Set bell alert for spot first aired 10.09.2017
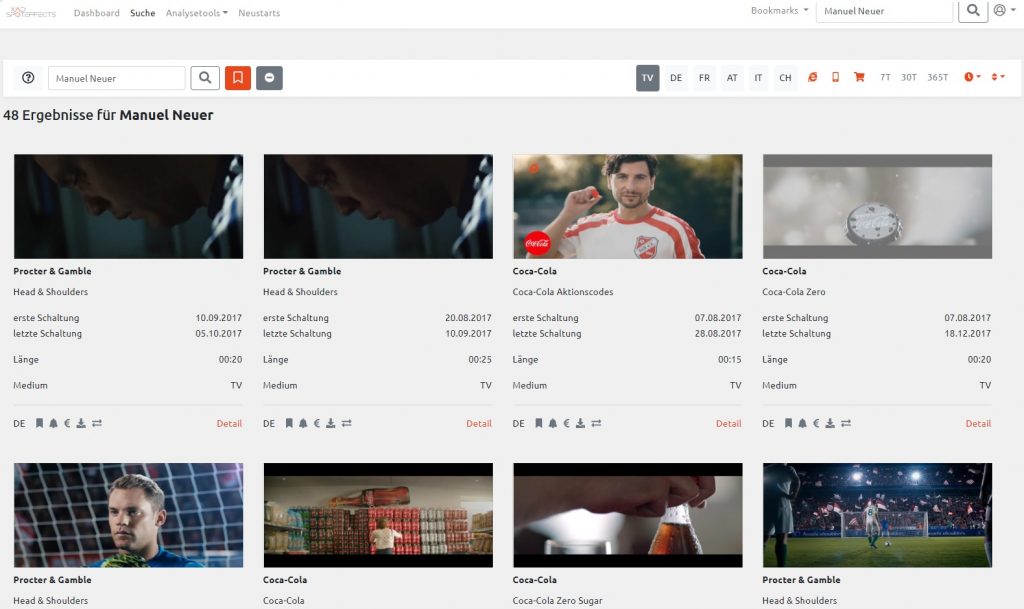1024x609 pixels. coord(53,423)
